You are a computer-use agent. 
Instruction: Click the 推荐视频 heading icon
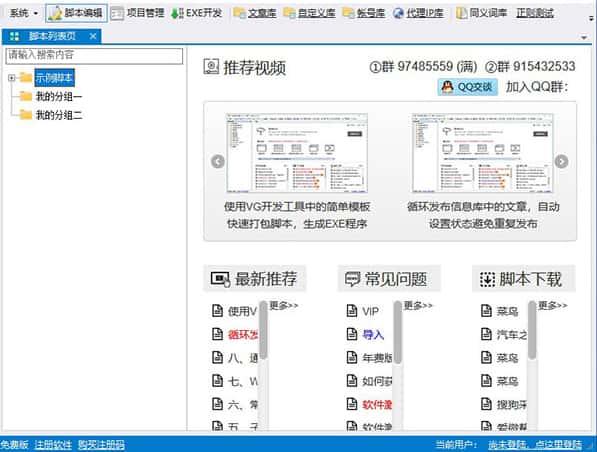click(211, 67)
